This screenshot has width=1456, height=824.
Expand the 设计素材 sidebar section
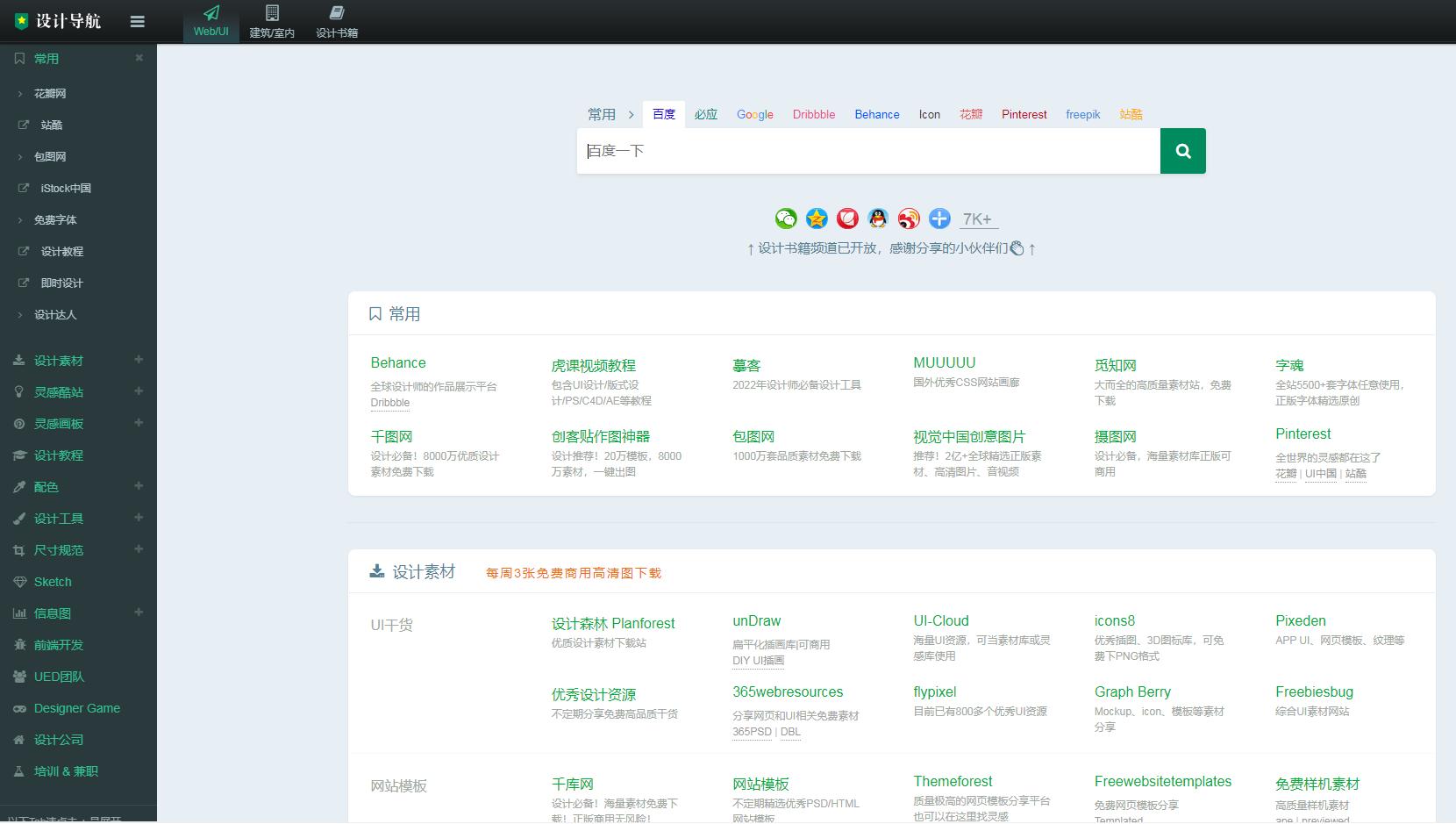point(139,360)
